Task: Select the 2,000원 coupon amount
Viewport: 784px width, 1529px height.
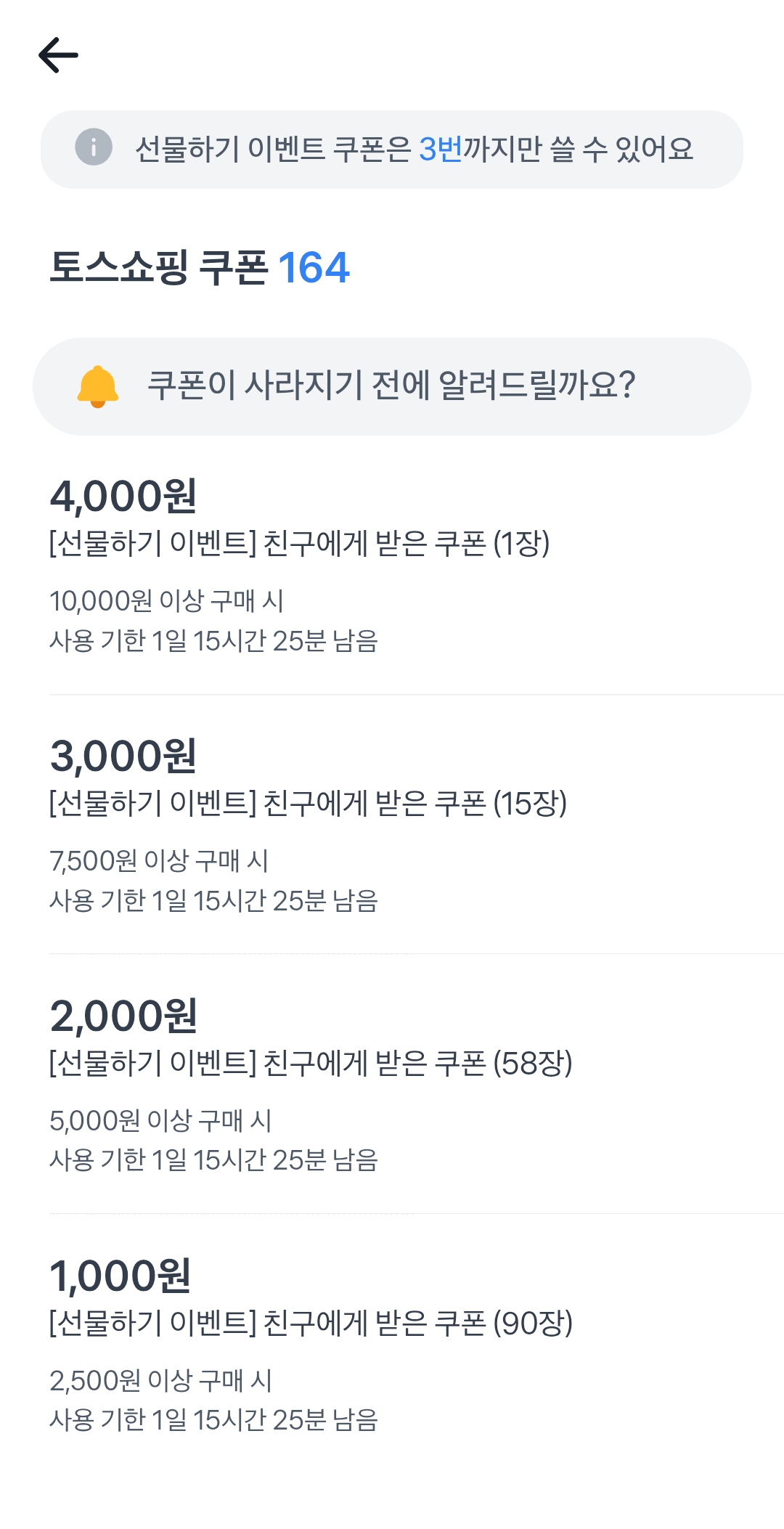Action: (123, 1016)
